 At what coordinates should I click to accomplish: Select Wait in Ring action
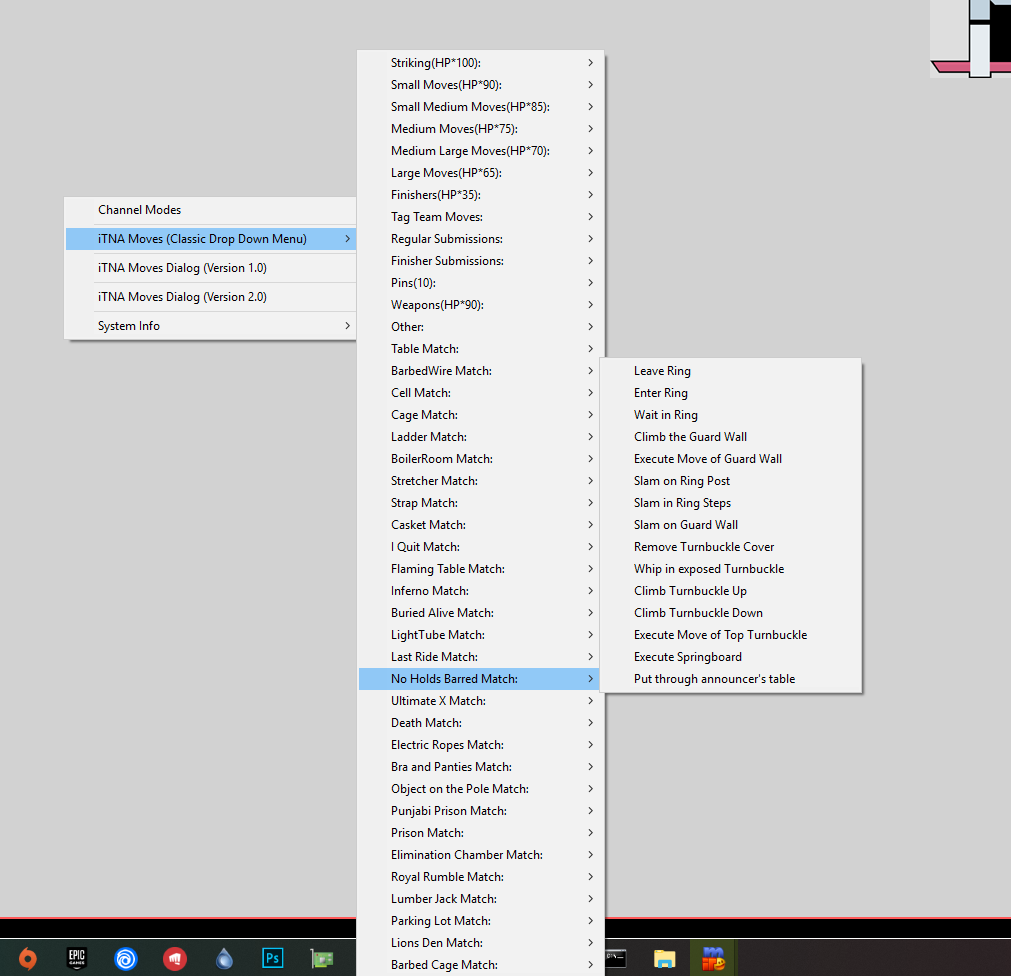click(731, 415)
